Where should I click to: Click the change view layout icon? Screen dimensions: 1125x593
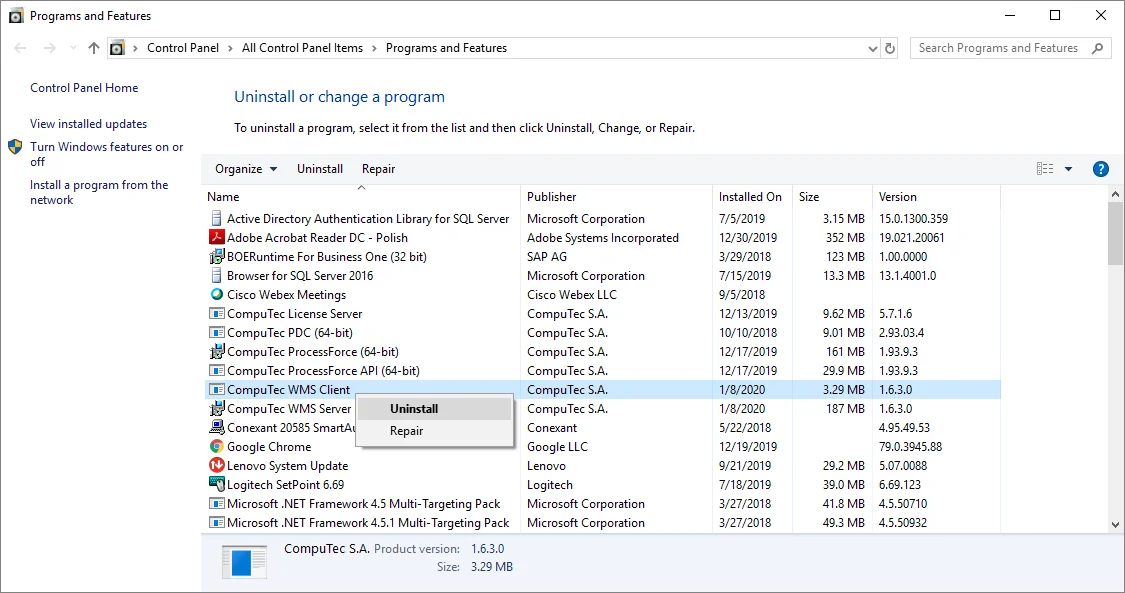tap(1045, 169)
